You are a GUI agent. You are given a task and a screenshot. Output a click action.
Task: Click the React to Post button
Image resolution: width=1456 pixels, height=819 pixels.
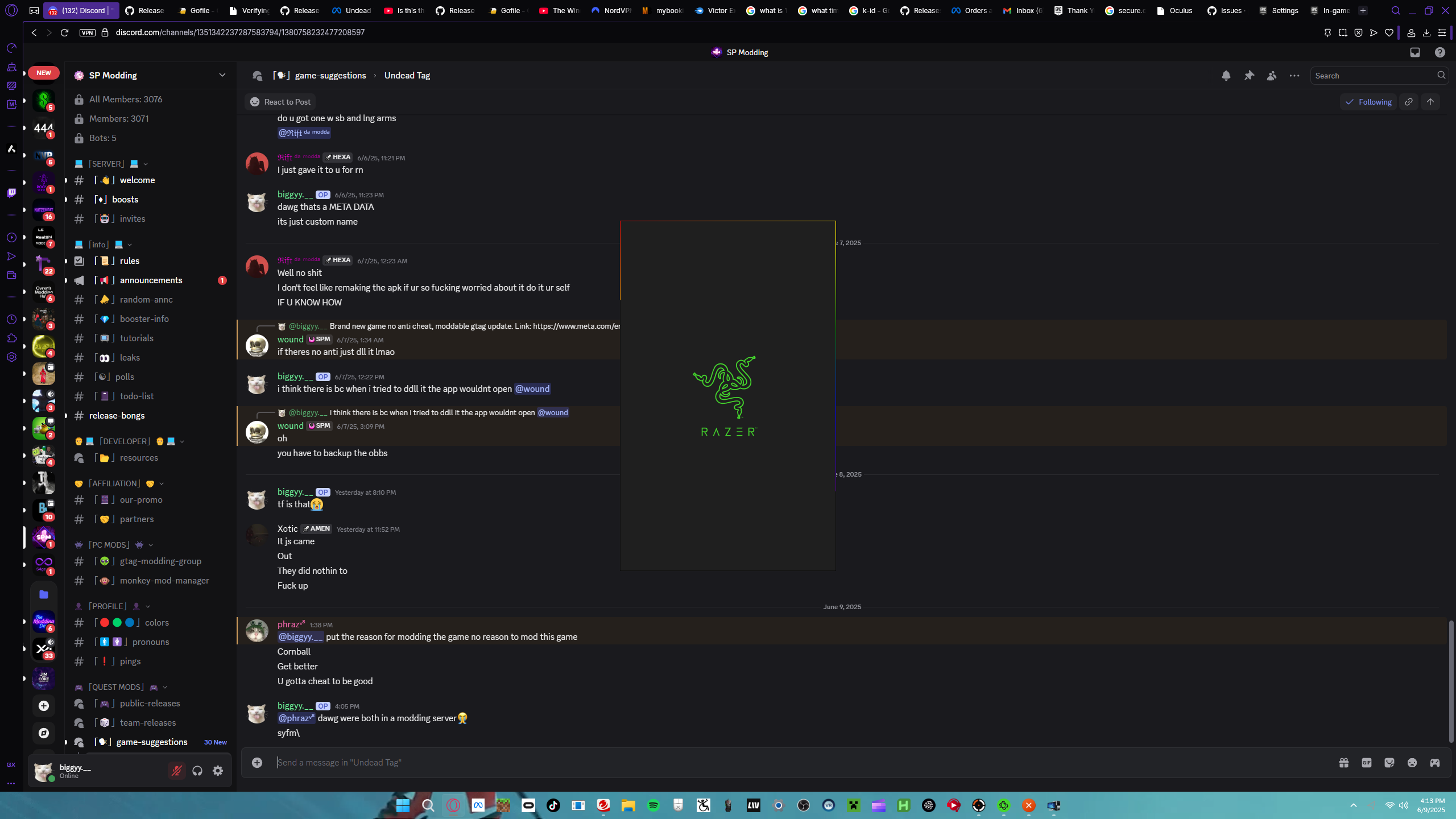[280, 102]
